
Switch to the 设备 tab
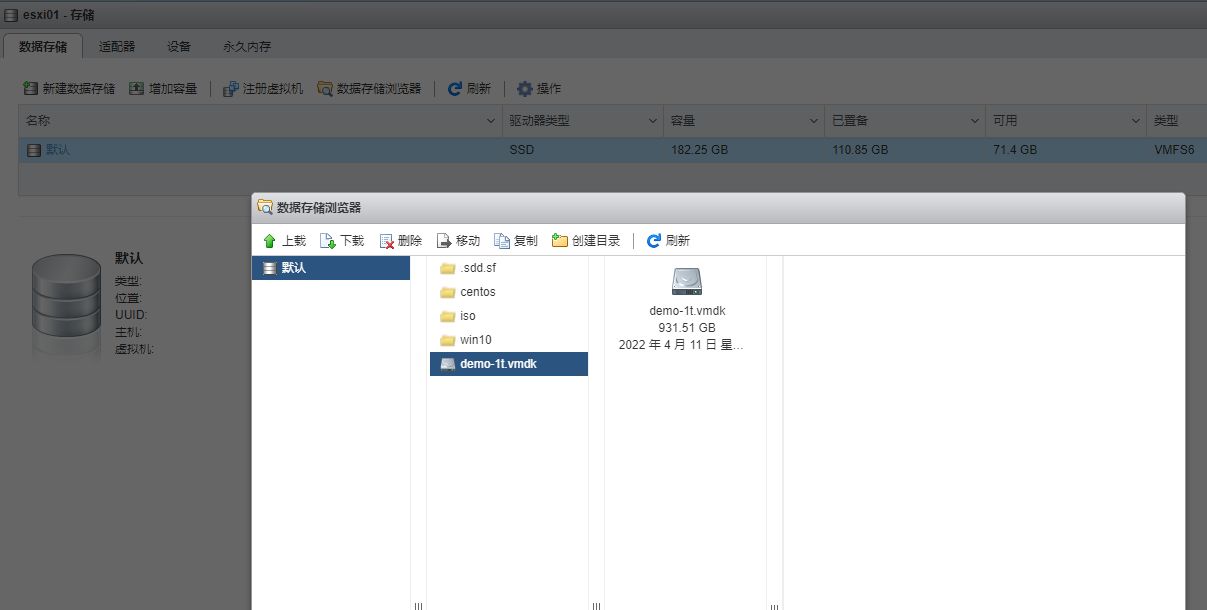coord(178,46)
